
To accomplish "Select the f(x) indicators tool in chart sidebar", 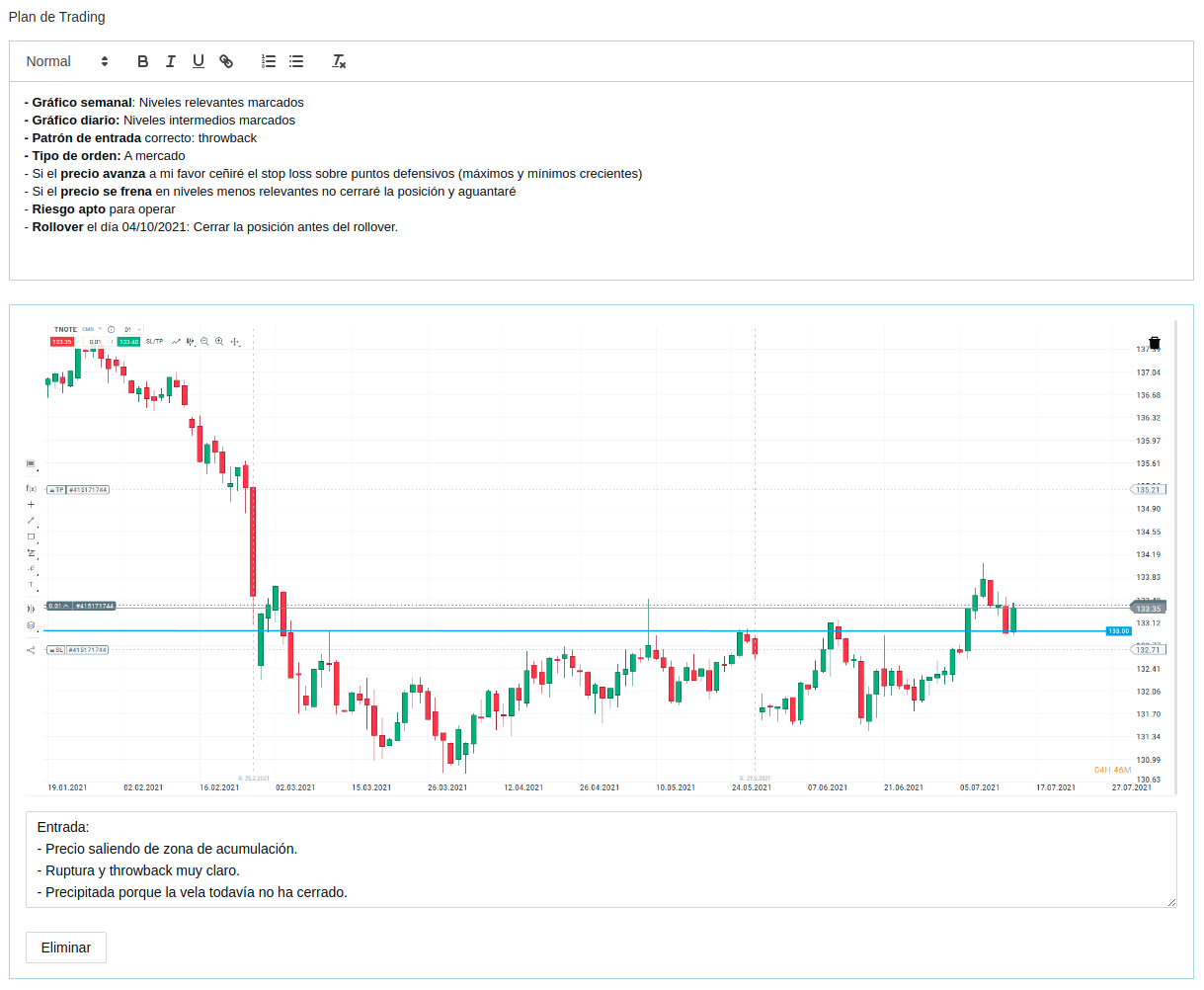I will point(31,488).
